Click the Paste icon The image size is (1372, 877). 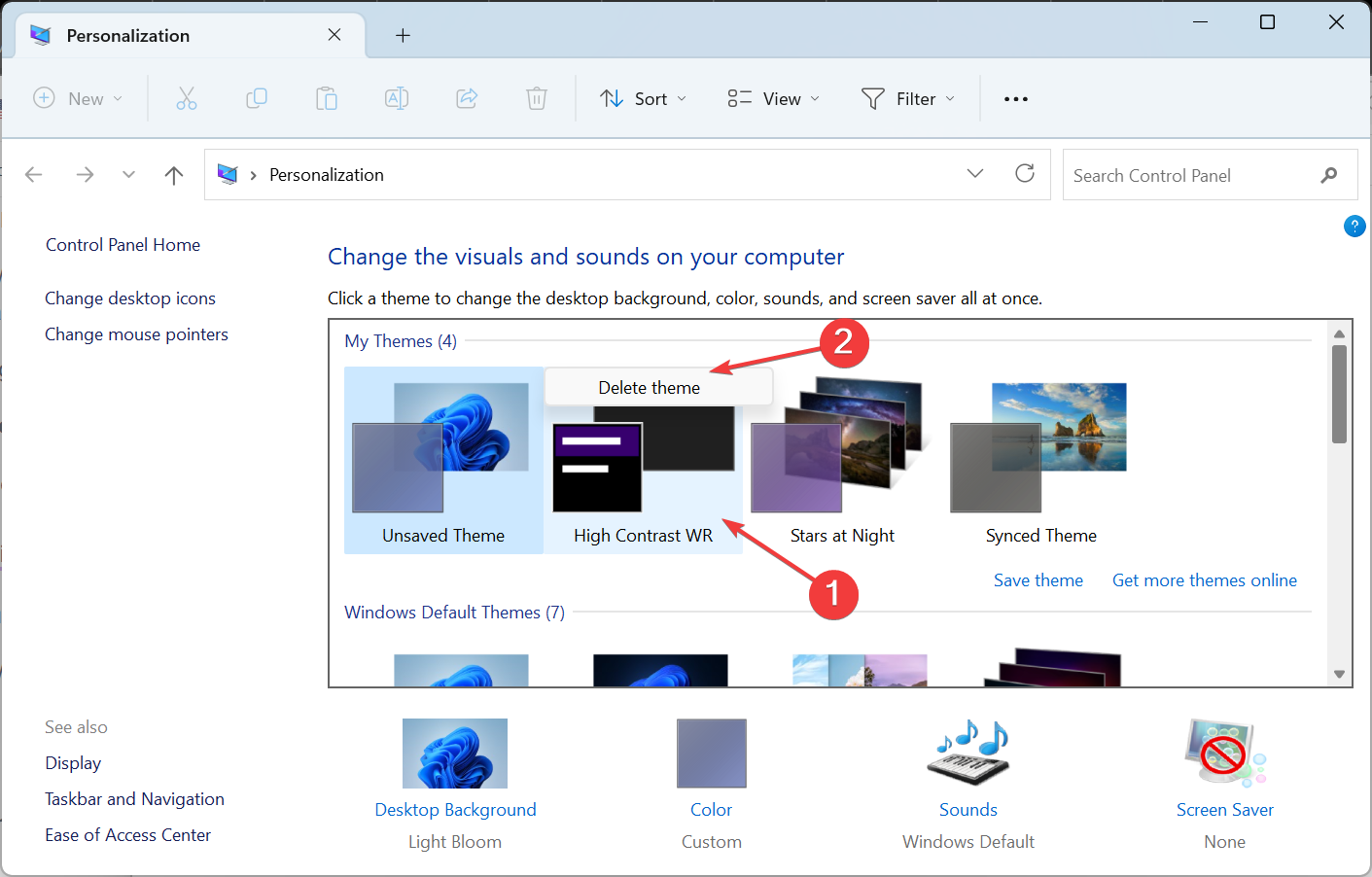pyautogui.click(x=327, y=98)
